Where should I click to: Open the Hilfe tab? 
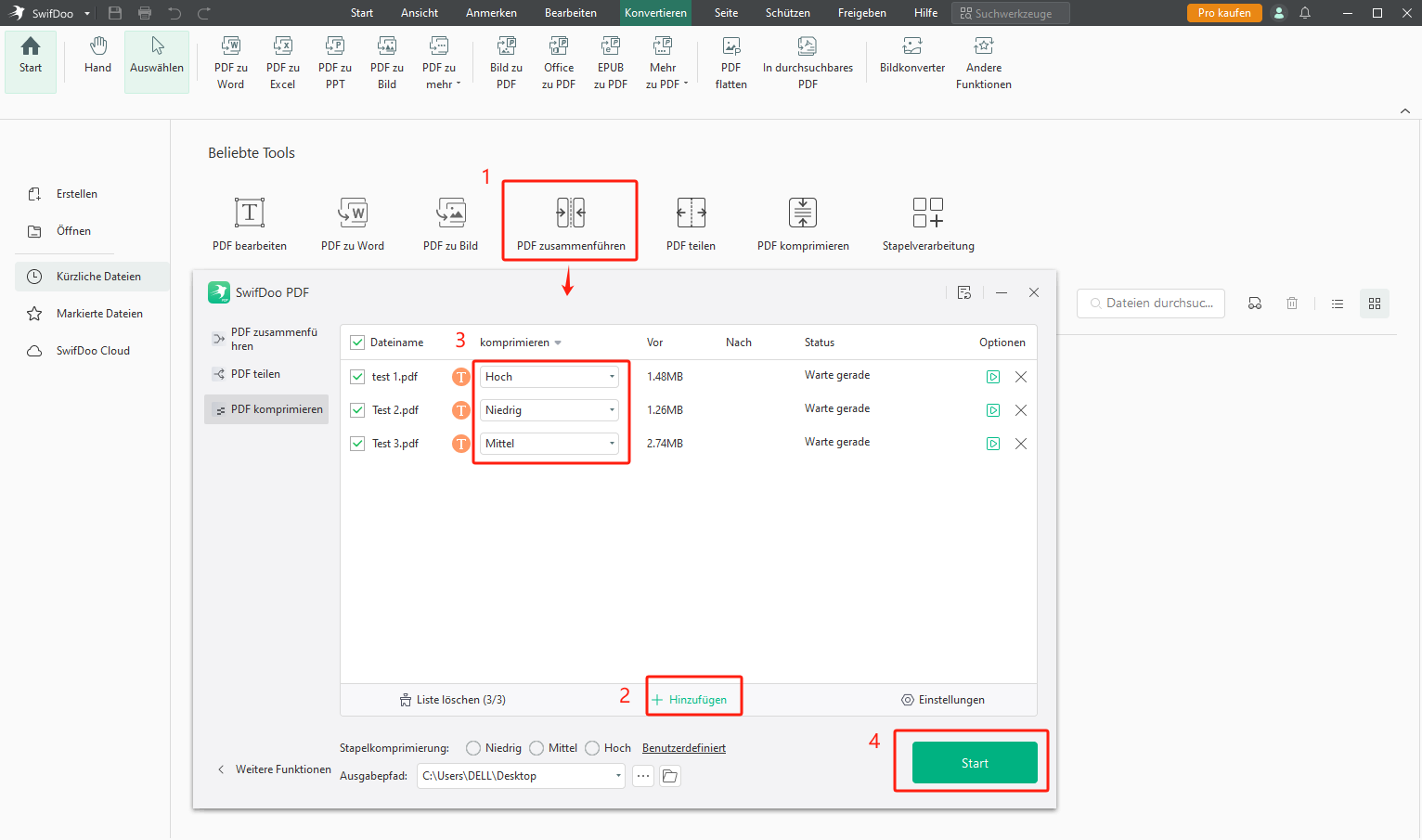(x=925, y=13)
